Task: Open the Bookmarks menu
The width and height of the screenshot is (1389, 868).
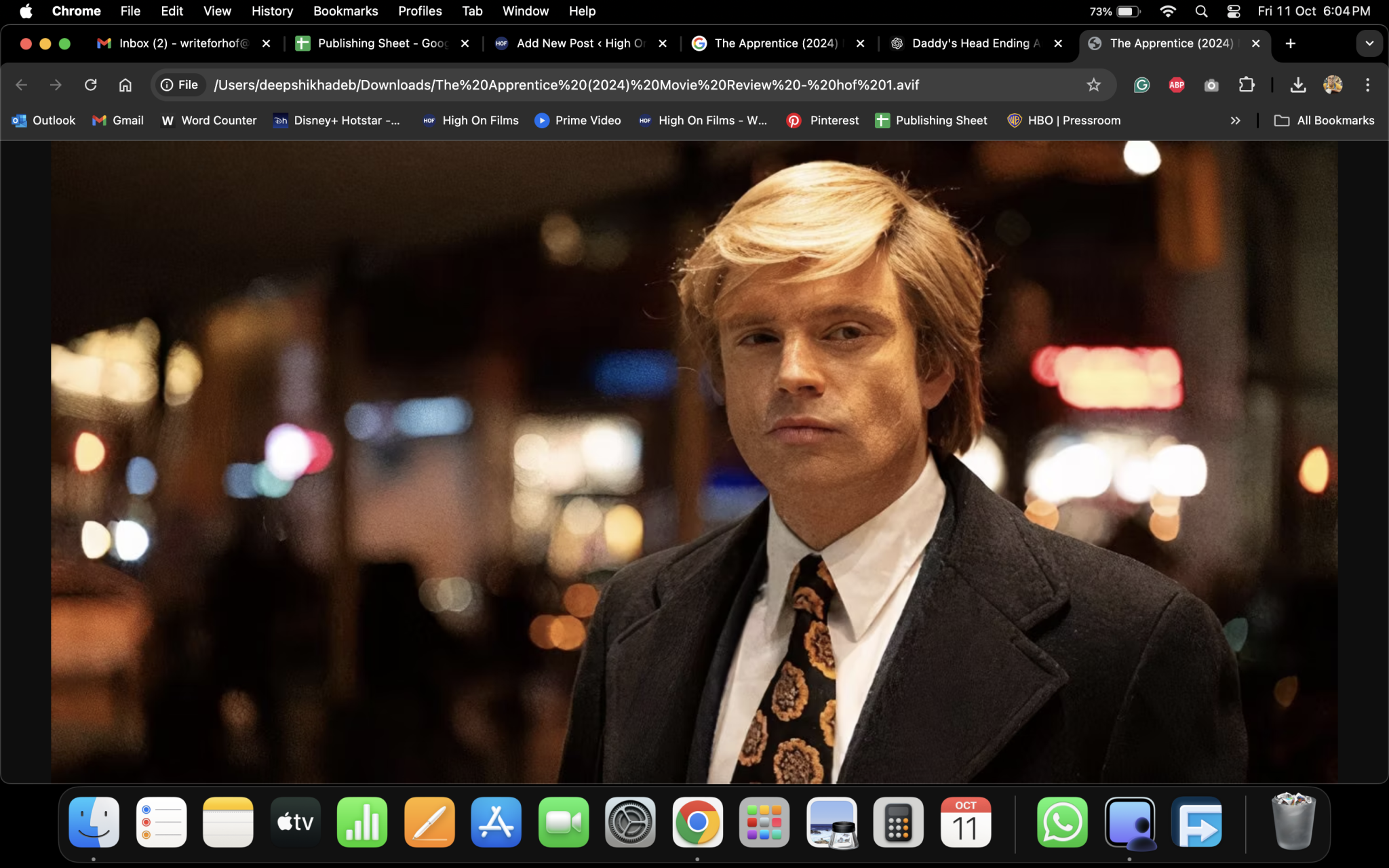Action: 345,11
